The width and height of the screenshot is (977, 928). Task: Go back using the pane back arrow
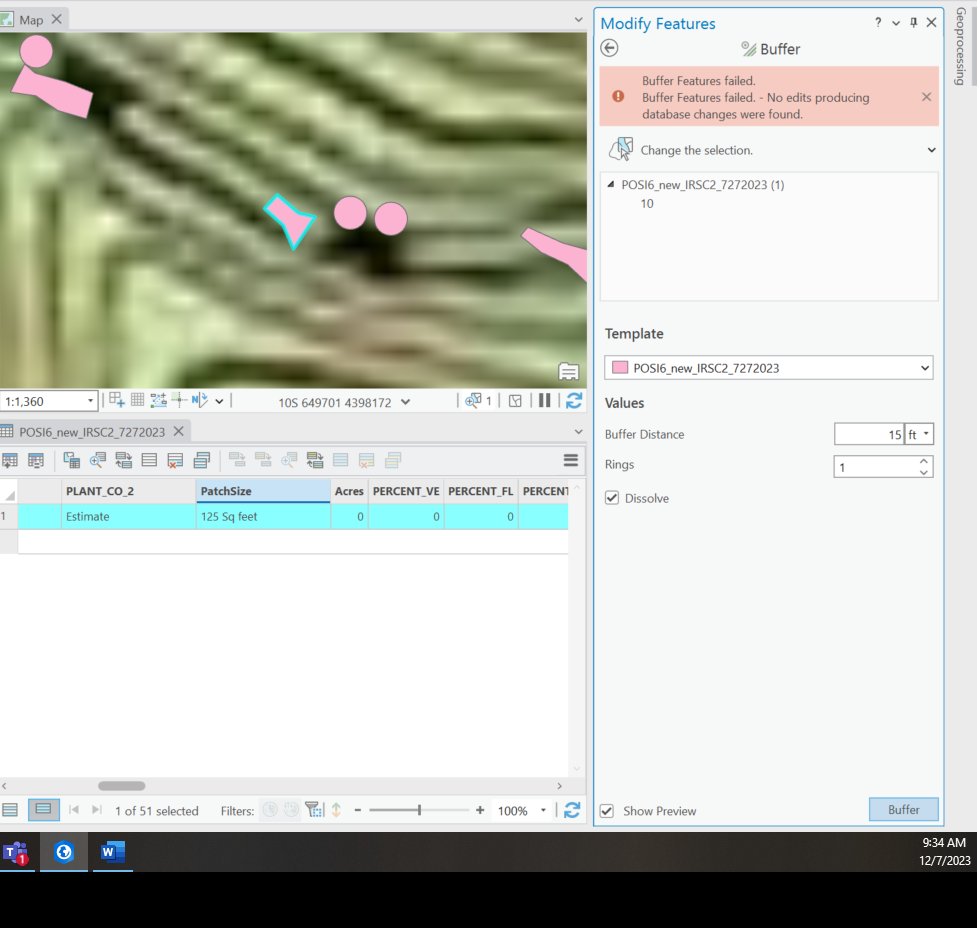(610, 47)
